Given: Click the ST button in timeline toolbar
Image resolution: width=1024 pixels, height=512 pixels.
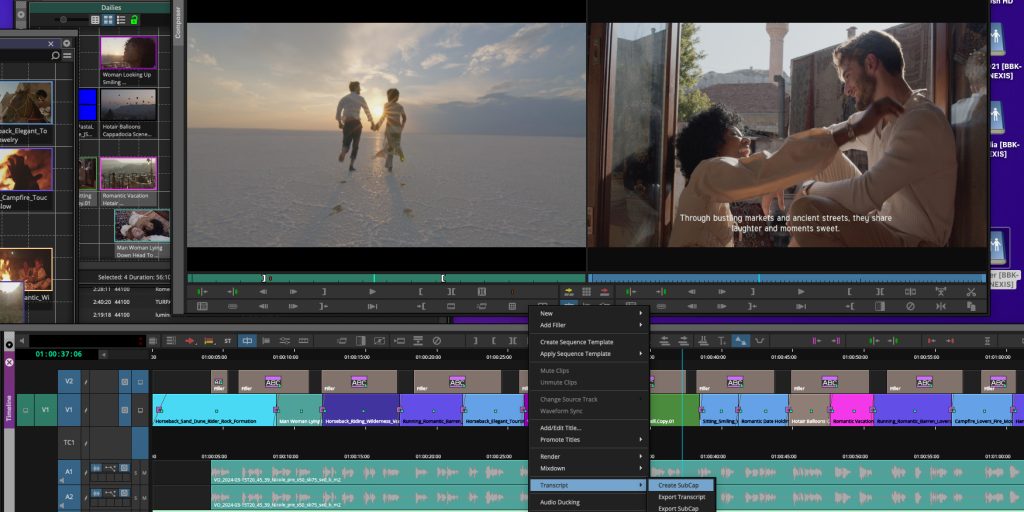Looking at the screenshot, I should pyautogui.click(x=227, y=341).
